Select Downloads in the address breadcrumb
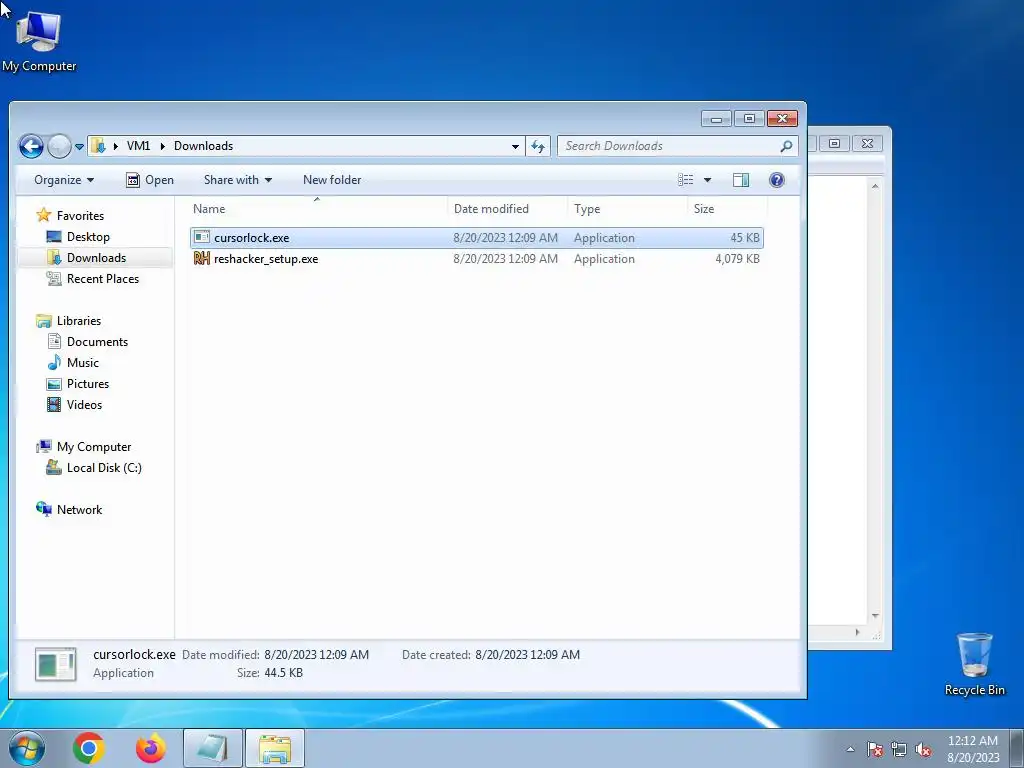Screen dimensions: 1024x768 (203, 146)
